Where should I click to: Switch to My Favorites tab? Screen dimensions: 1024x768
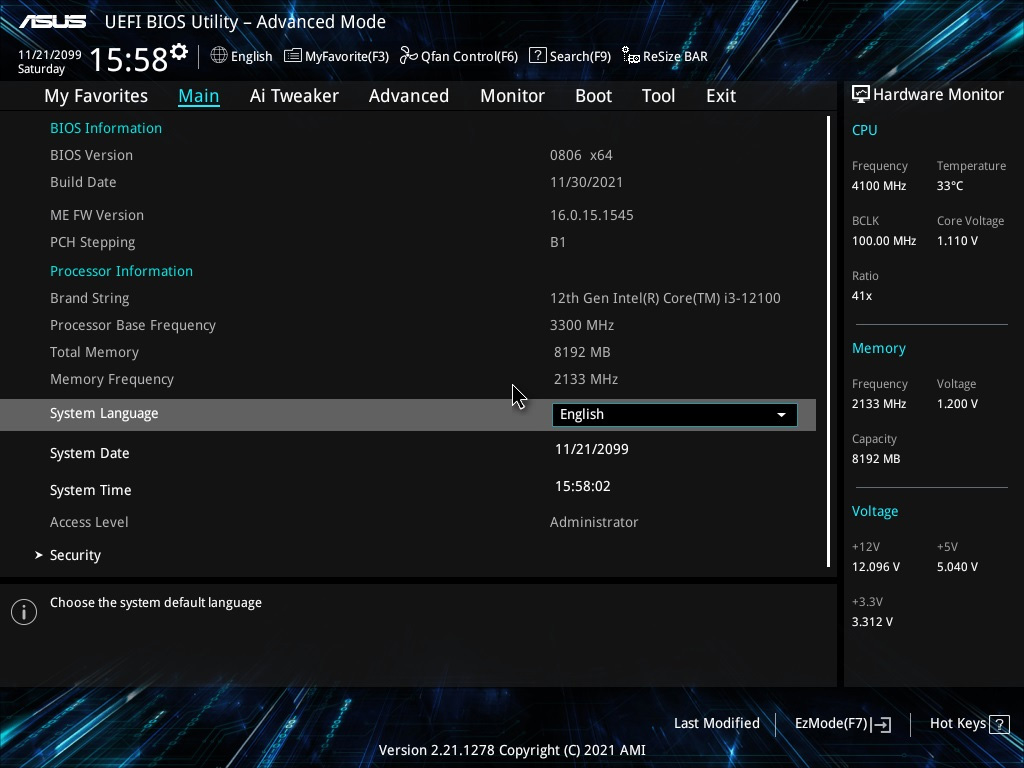pos(96,96)
